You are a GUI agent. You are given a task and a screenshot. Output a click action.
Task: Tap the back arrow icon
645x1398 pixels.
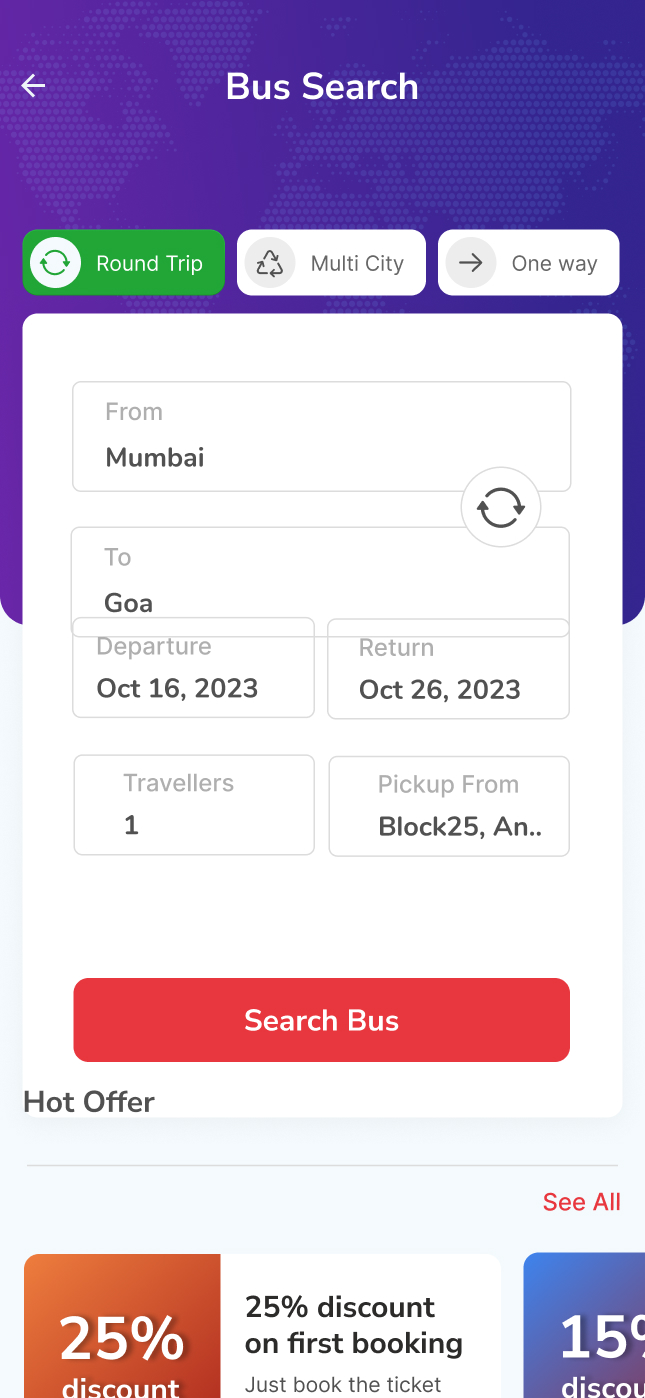click(34, 86)
